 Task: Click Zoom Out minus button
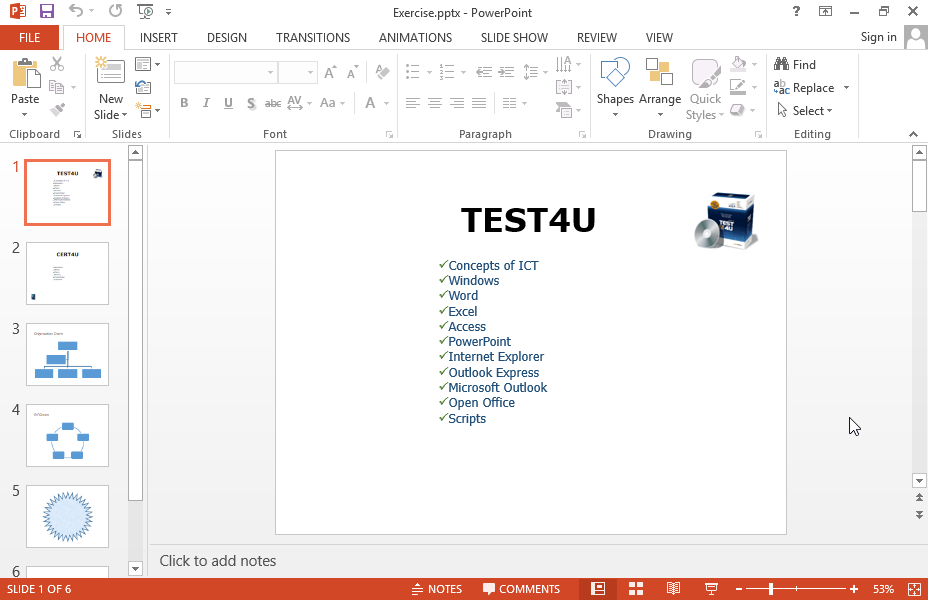click(x=739, y=589)
